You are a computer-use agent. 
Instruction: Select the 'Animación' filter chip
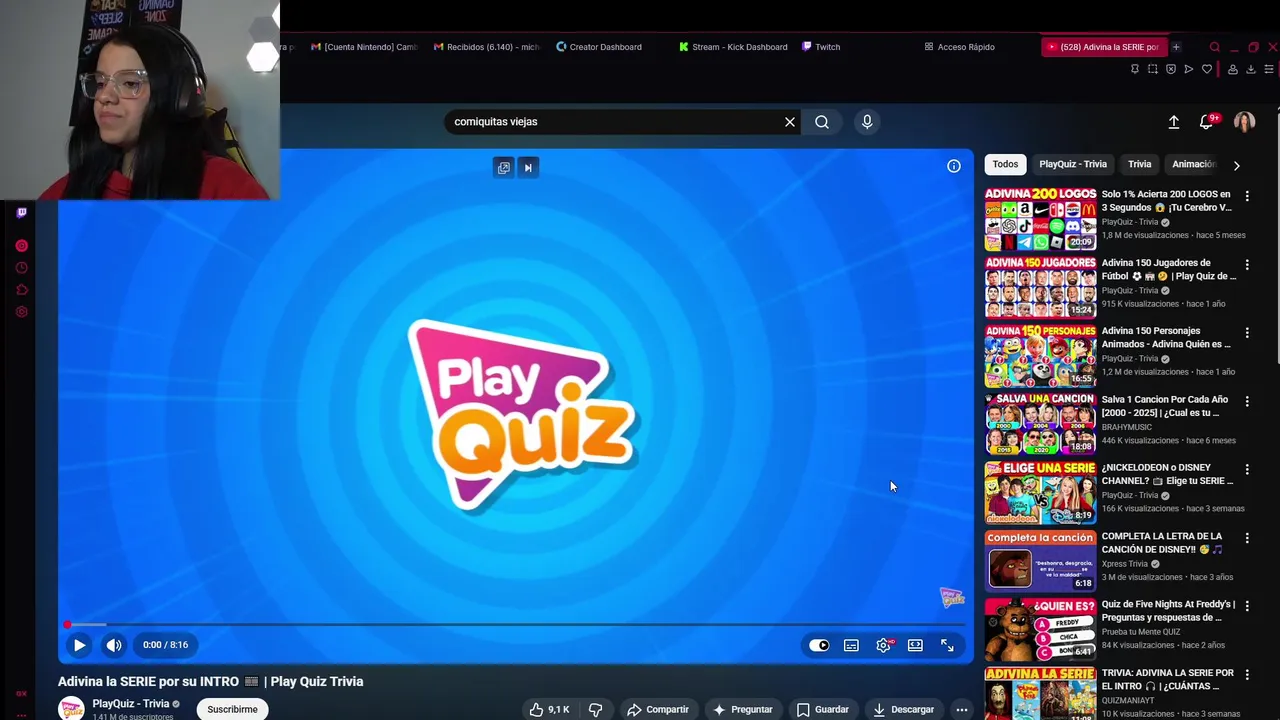coord(1193,164)
